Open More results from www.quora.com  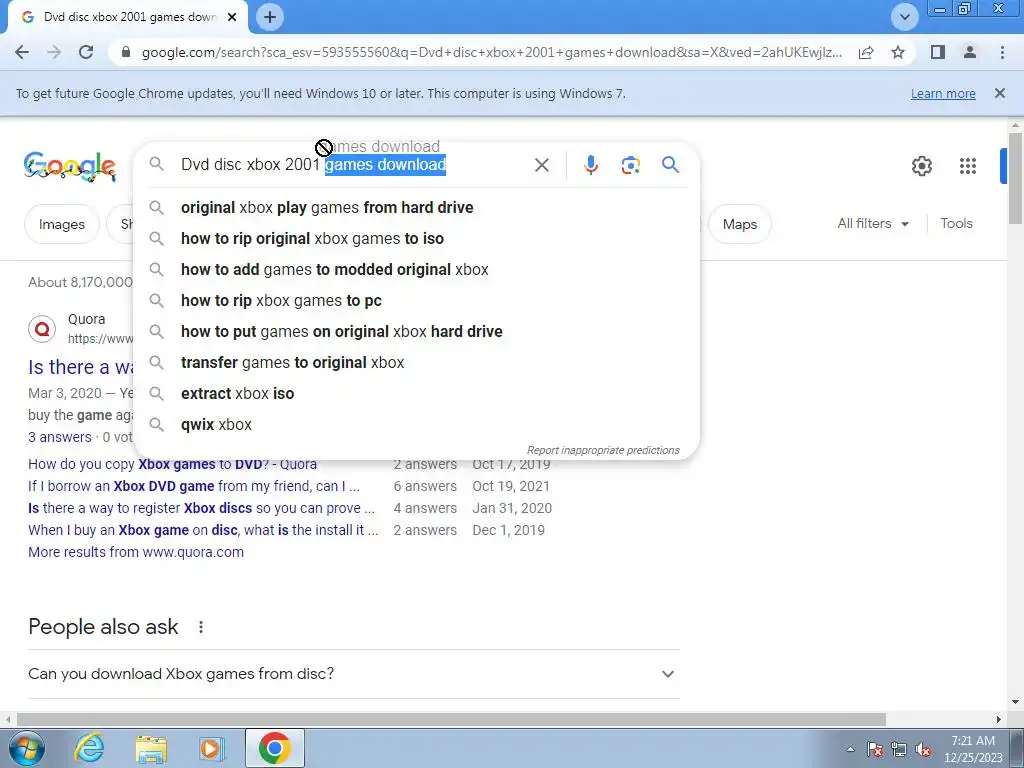pyautogui.click(x=136, y=552)
